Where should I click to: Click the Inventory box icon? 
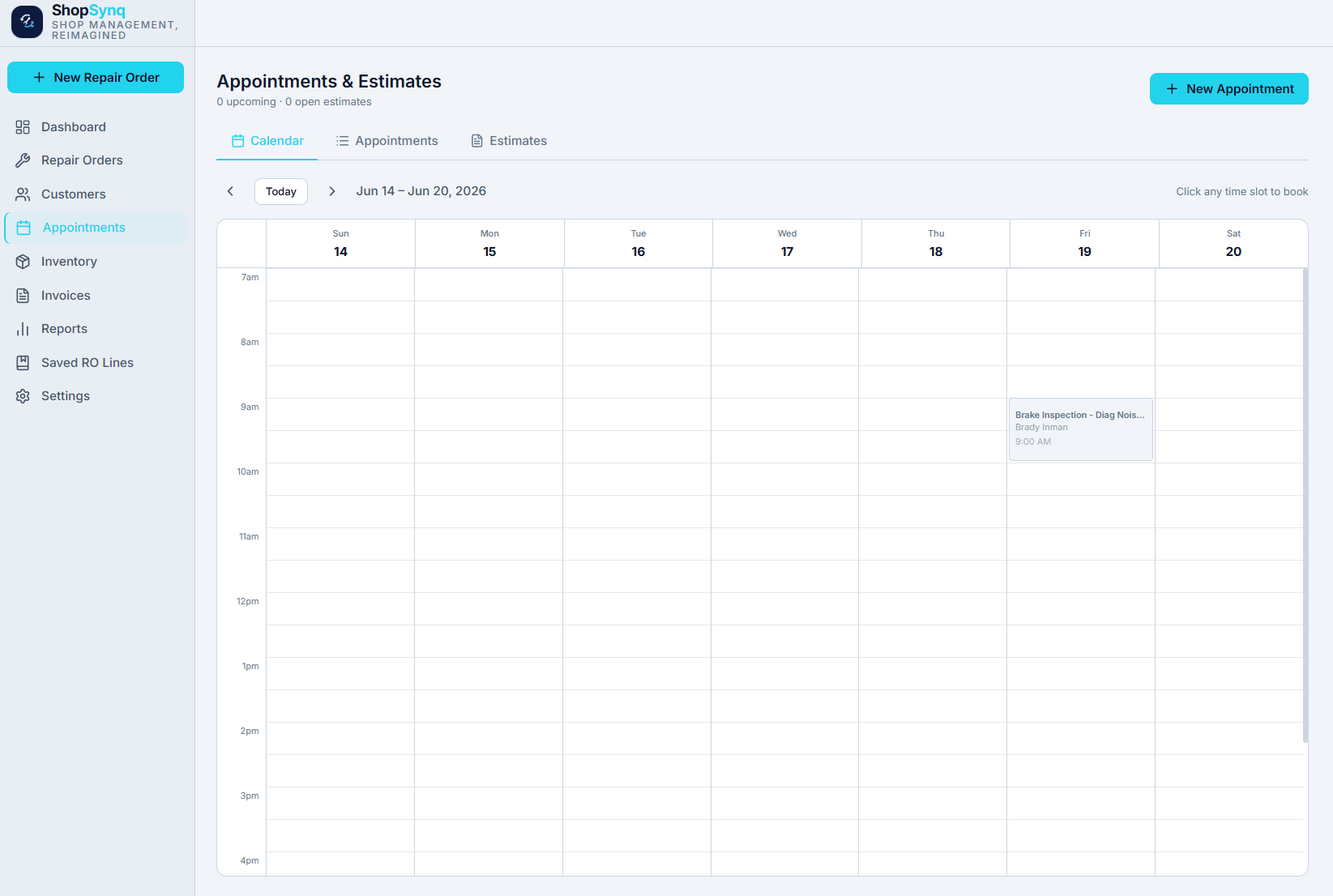point(23,262)
